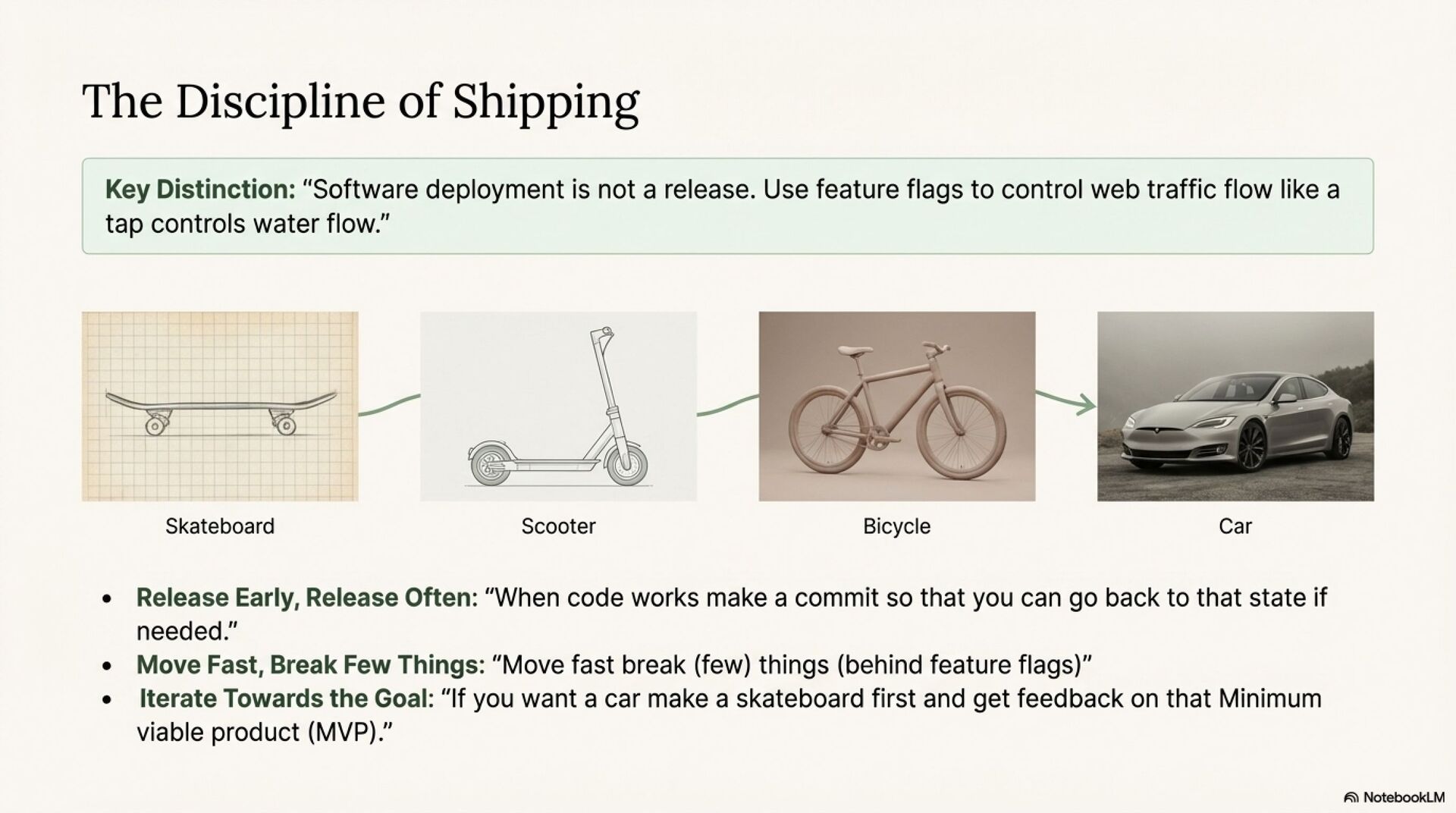Click the NotebookLM logo icon
The image size is (1456, 813).
click(x=1351, y=797)
